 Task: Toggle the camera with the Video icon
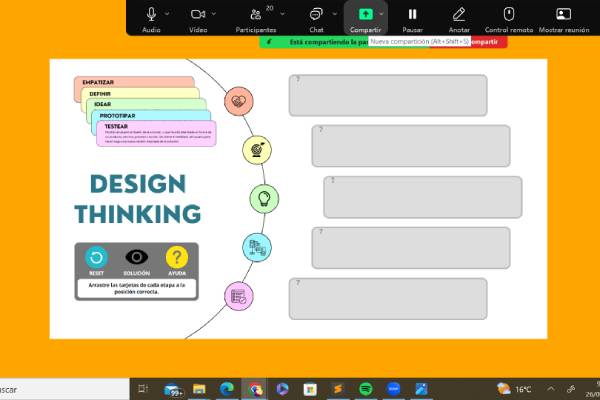[x=198, y=14]
